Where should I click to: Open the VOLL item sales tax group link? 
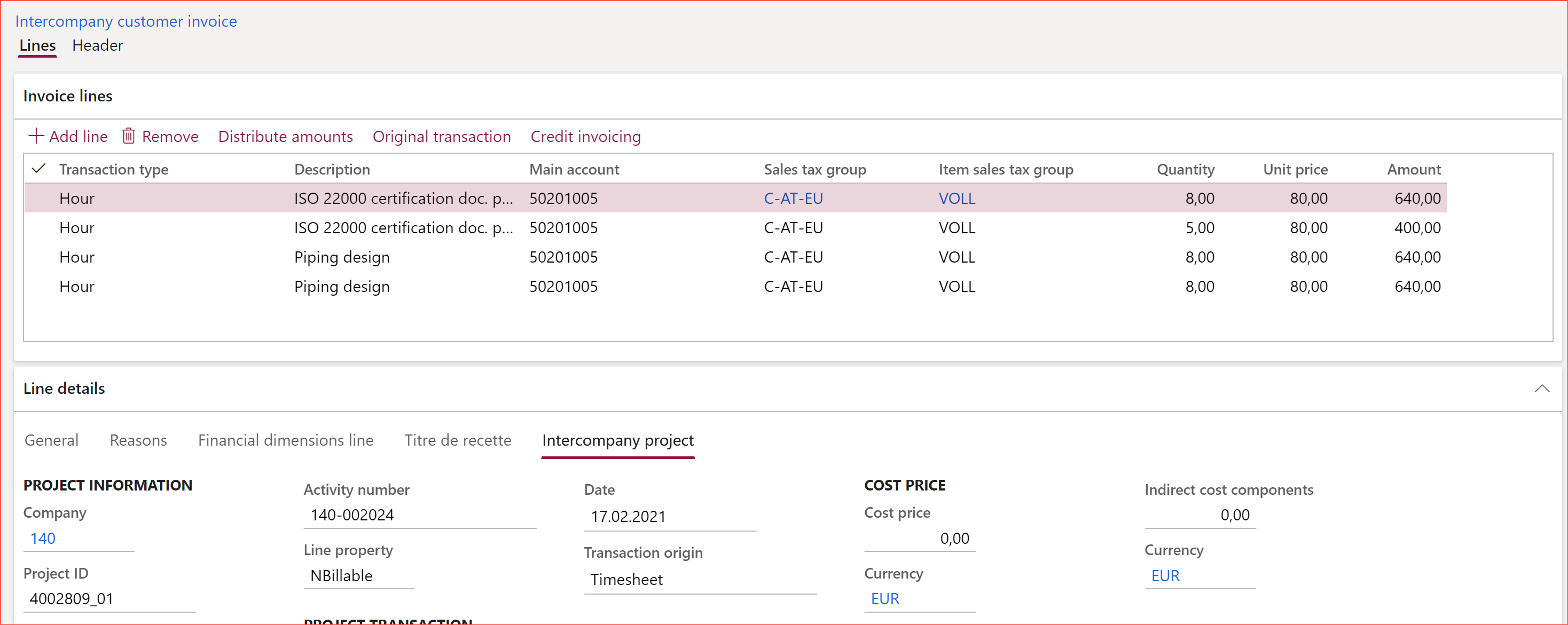pyautogui.click(x=957, y=199)
